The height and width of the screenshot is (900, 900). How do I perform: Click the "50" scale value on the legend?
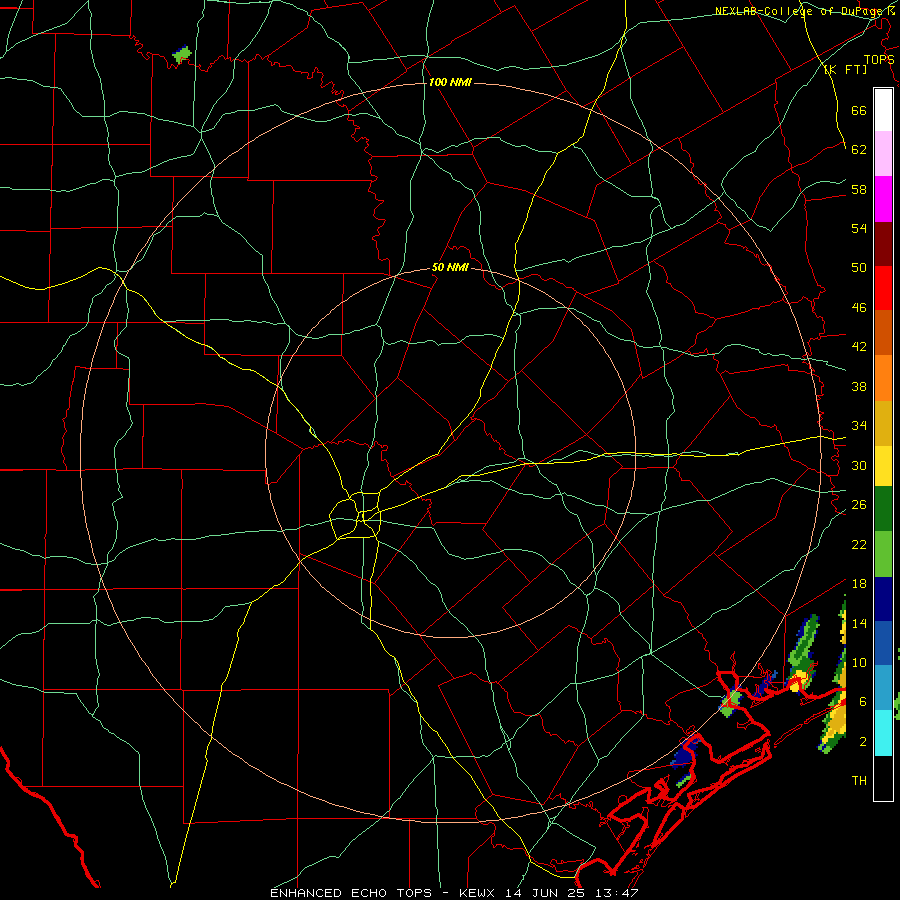click(859, 268)
